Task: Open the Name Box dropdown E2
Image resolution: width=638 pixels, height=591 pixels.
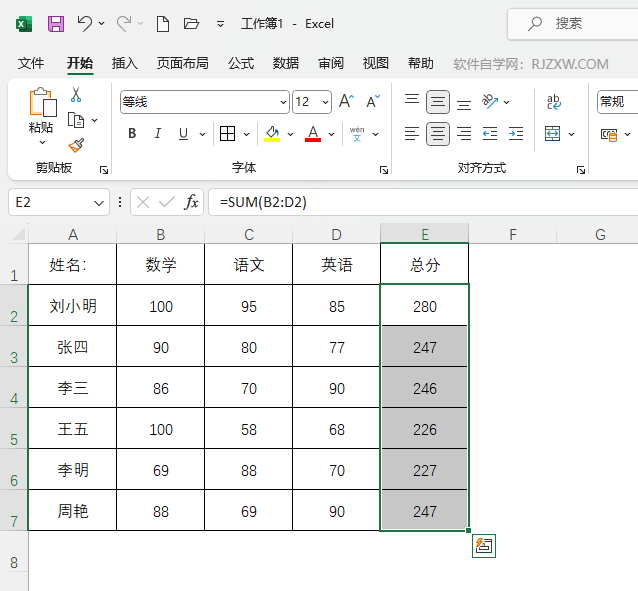Action: point(98,203)
